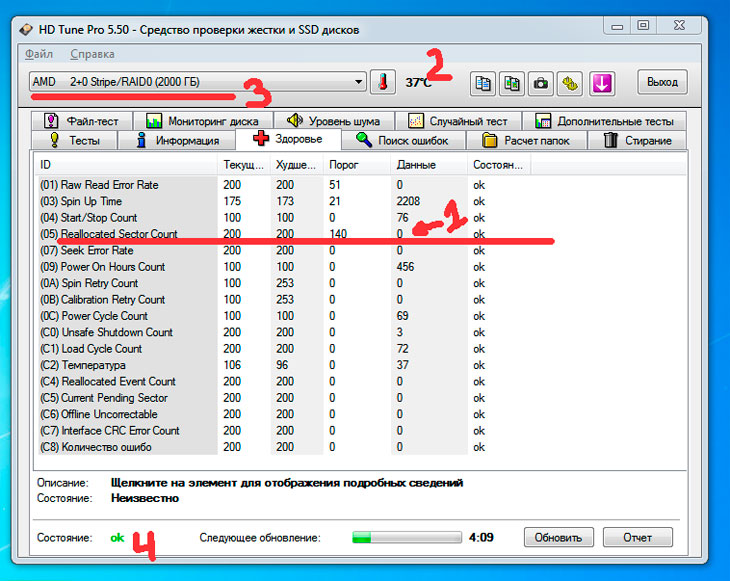Click the HD Tune Pro title bar icon
730x581 pixels.
(26, 30)
